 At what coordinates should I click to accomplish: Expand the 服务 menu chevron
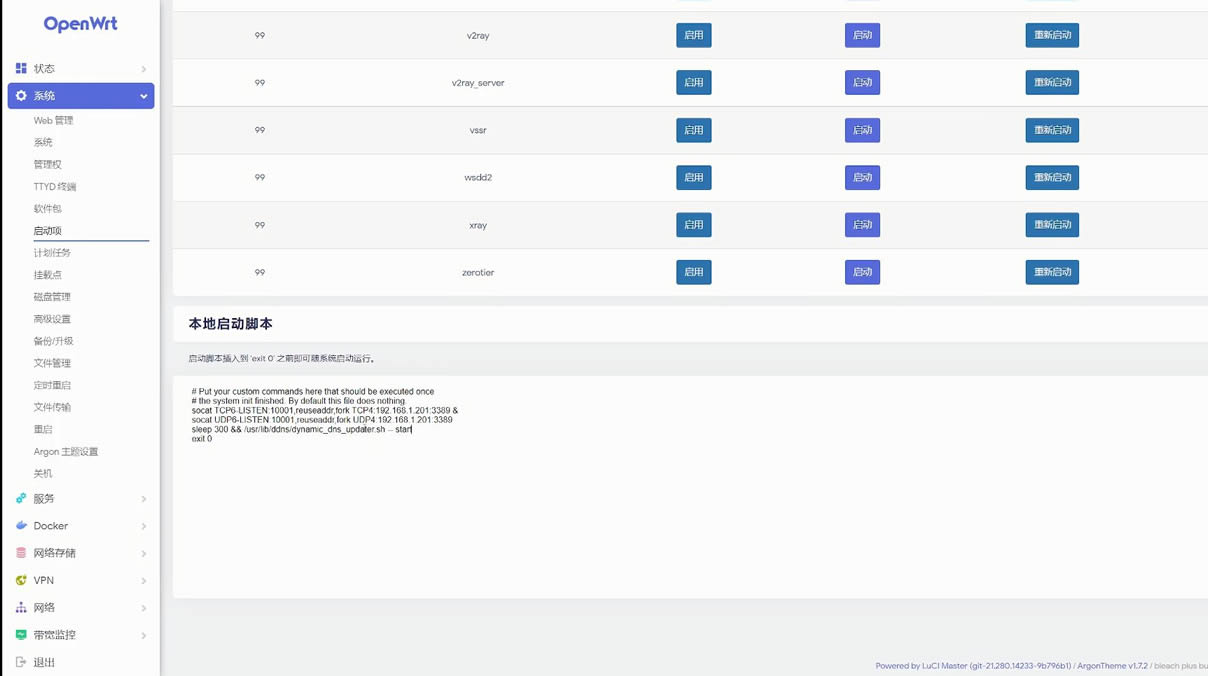pyautogui.click(x=143, y=499)
